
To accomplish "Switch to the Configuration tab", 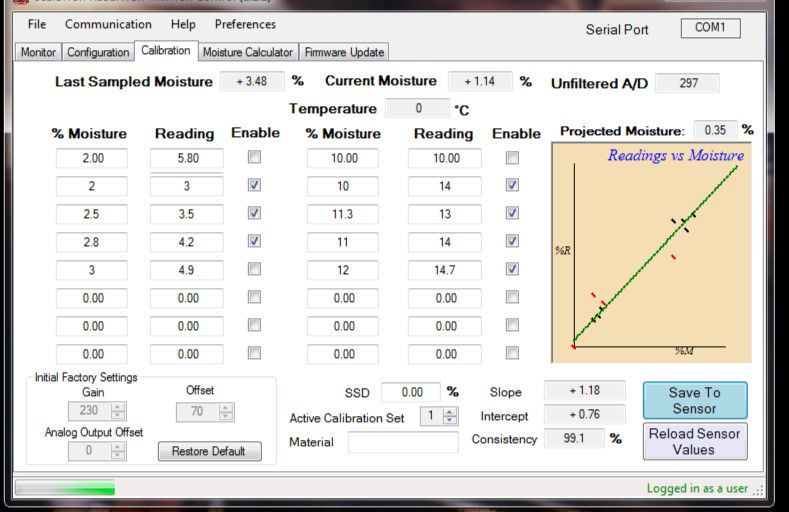I will [98, 52].
